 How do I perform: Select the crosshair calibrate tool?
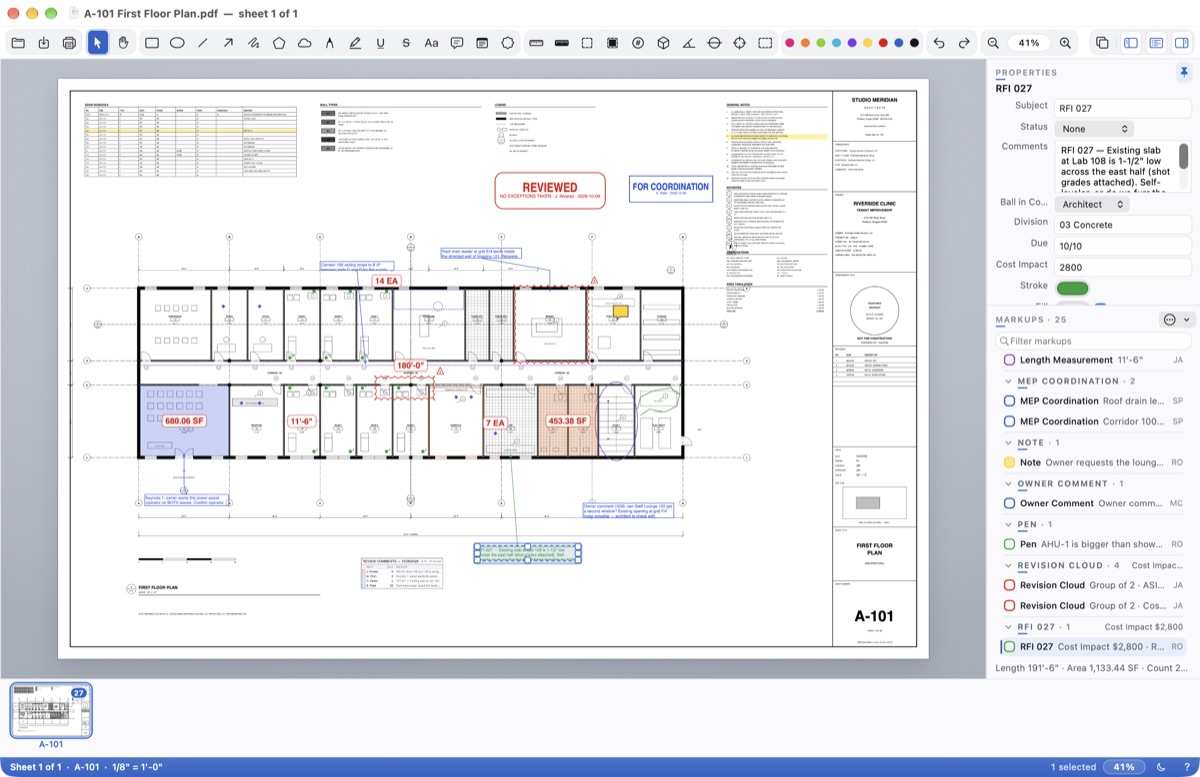(x=740, y=43)
